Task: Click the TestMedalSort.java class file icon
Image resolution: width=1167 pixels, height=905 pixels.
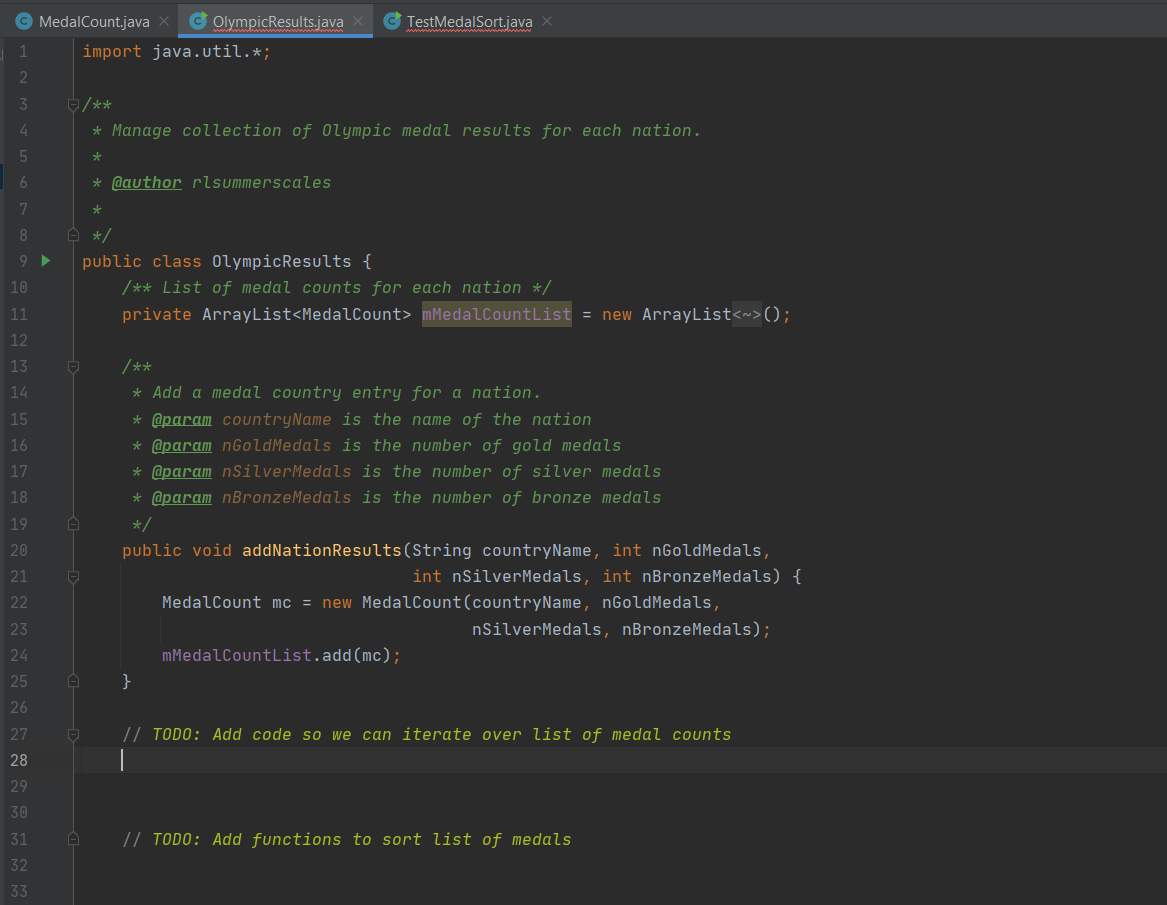Action: click(x=391, y=22)
